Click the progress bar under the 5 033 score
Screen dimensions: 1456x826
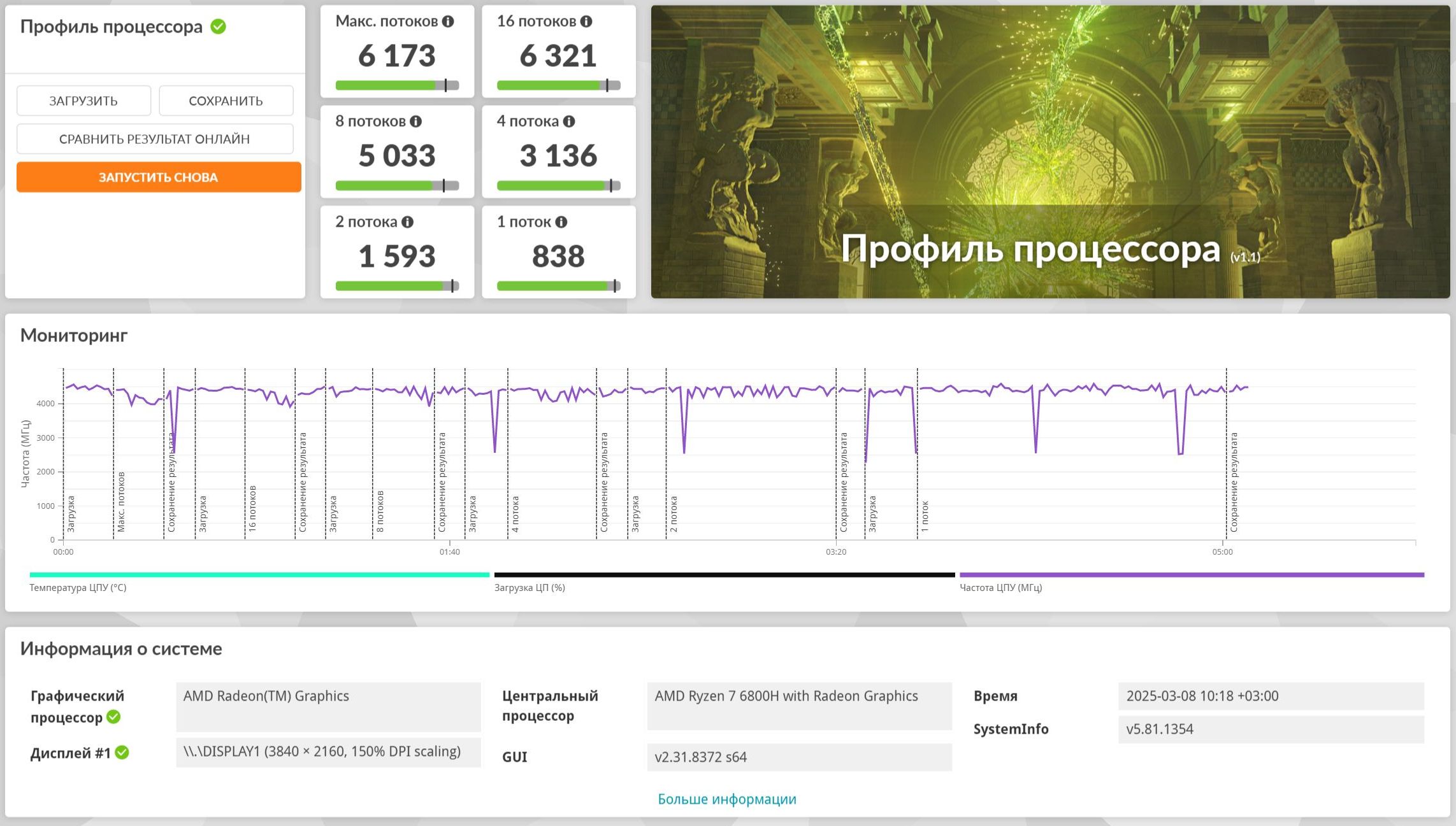click(397, 185)
